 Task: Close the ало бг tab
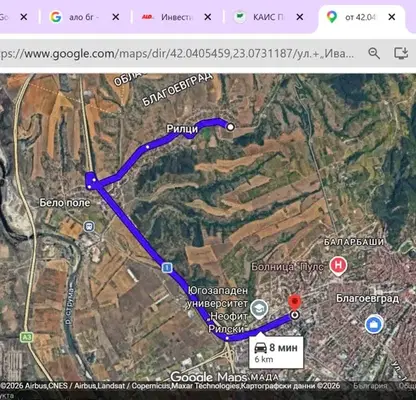point(115,17)
